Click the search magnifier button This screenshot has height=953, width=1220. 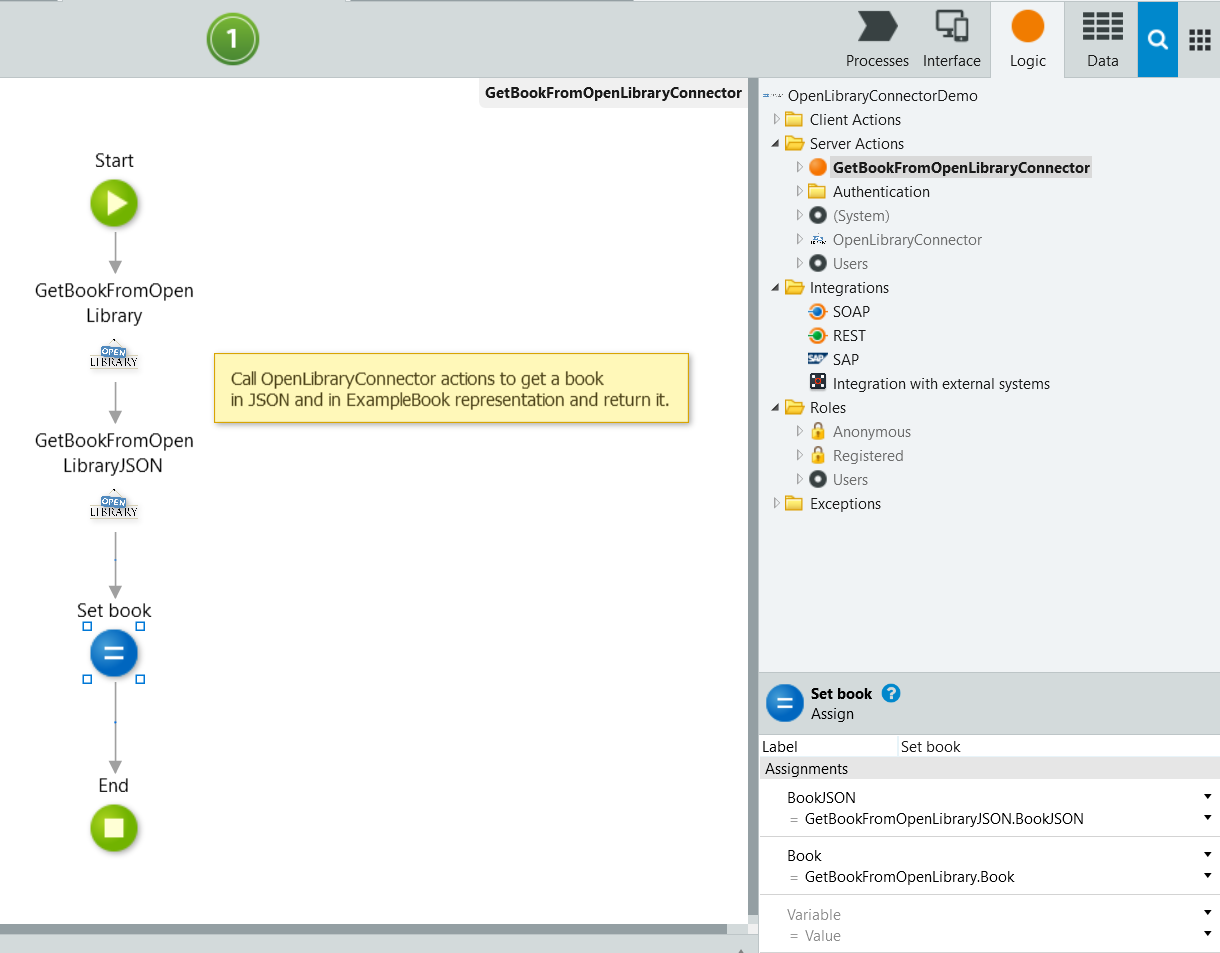[1158, 39]
